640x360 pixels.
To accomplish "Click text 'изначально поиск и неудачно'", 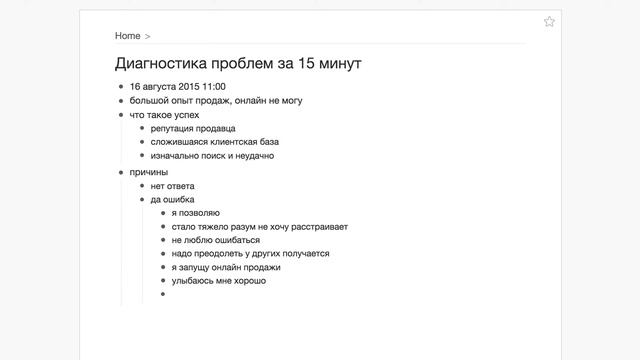I will tap(212, 156).
